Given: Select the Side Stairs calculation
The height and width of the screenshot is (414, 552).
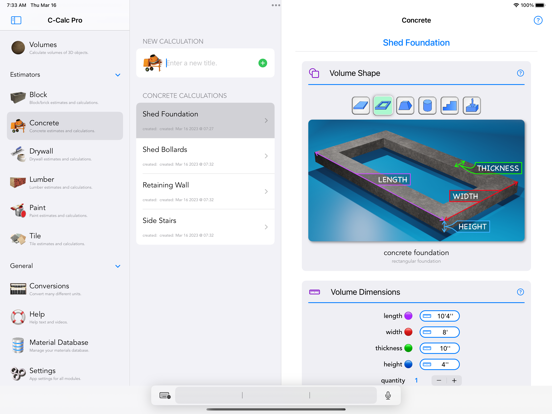Looking at the screenshot, I should (205, 227).
